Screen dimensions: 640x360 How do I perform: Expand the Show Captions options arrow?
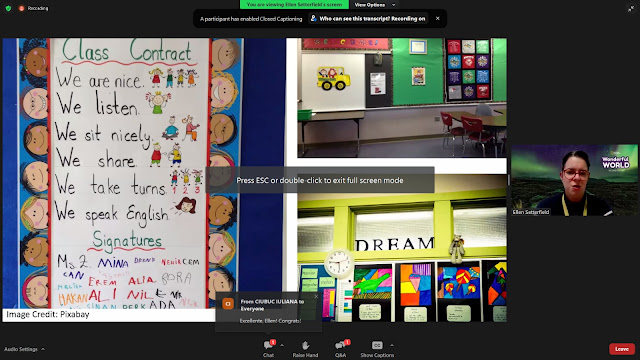392,345
